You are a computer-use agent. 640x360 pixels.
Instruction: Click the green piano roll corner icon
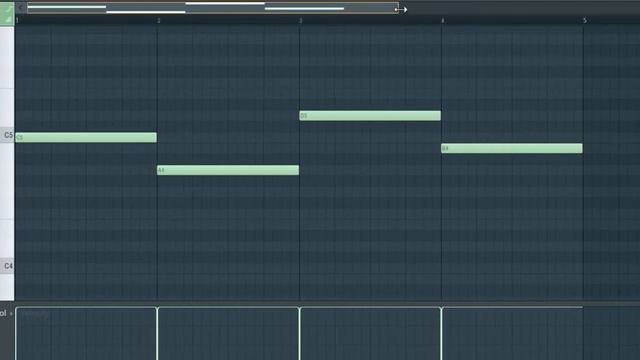(7, 13)
